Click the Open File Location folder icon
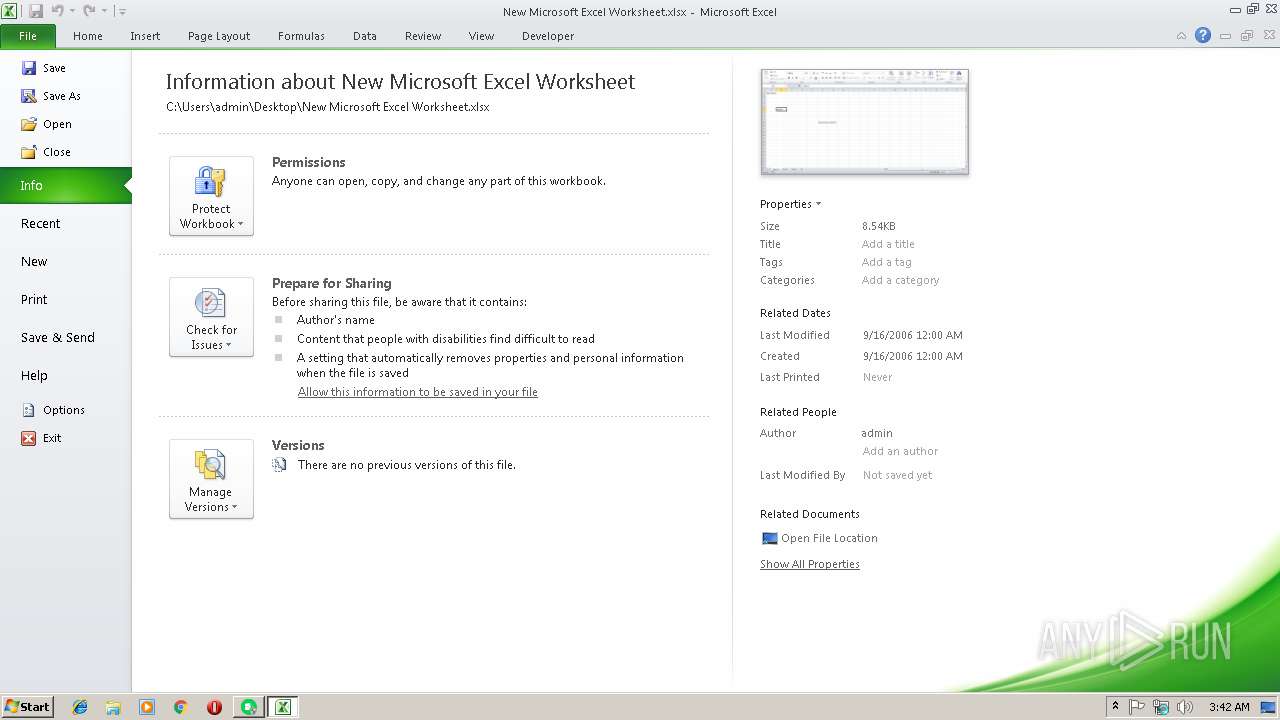The height and width of the screenshot is (720, 1280). (x=769, y=538)
